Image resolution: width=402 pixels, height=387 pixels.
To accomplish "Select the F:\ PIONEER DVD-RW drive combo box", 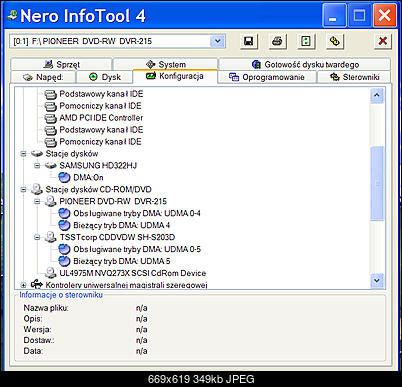I will (x=117, y=41).
